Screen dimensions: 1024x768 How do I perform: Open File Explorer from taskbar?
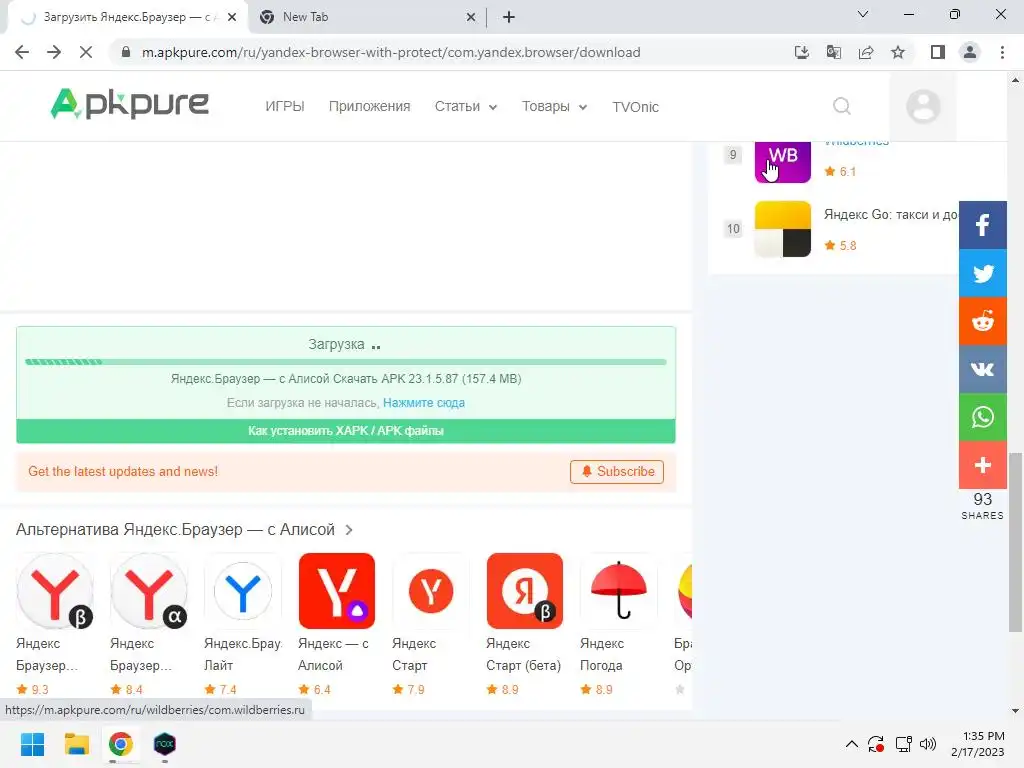tap(76, 744)
